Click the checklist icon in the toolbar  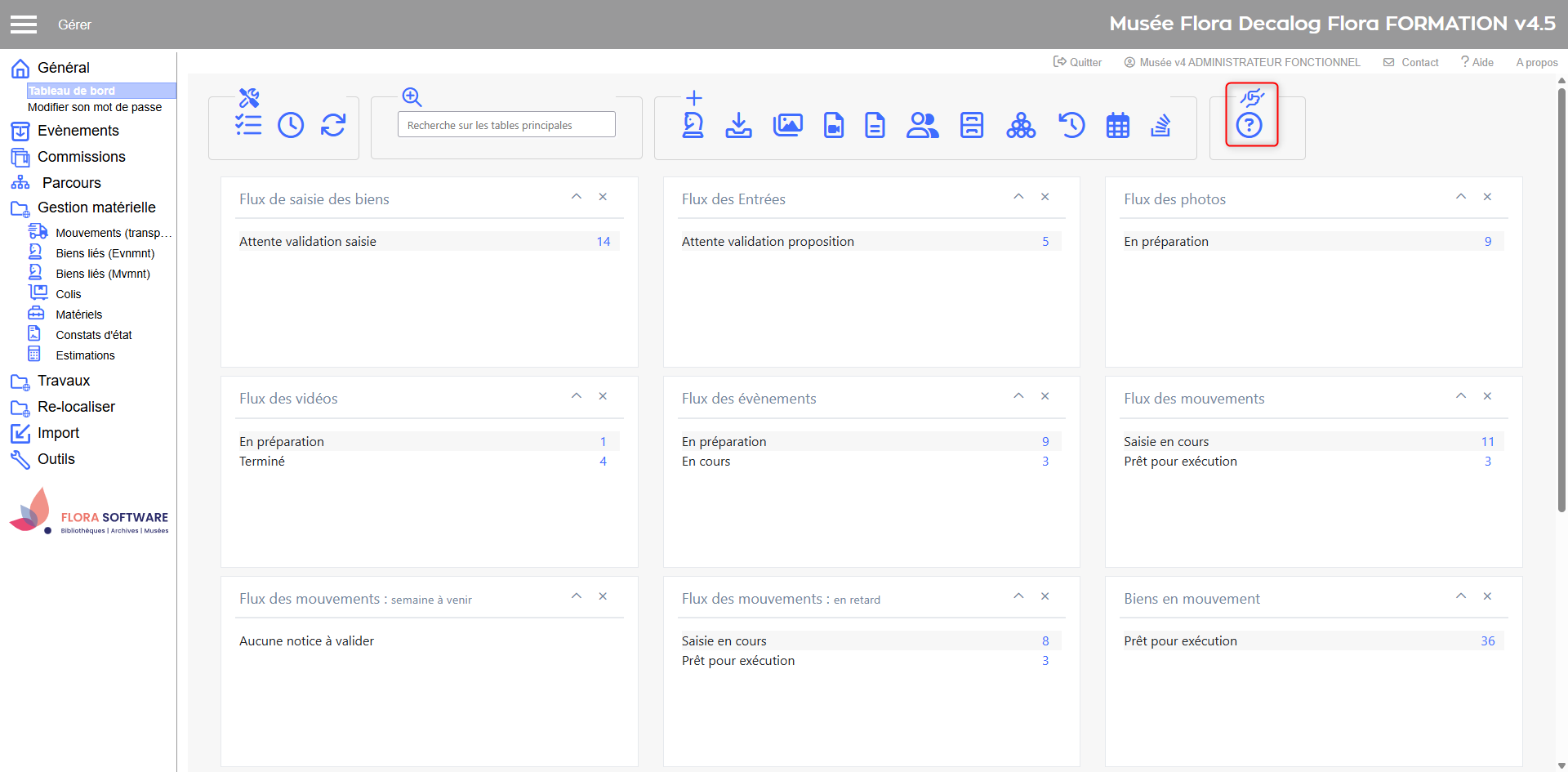point(248,125)
